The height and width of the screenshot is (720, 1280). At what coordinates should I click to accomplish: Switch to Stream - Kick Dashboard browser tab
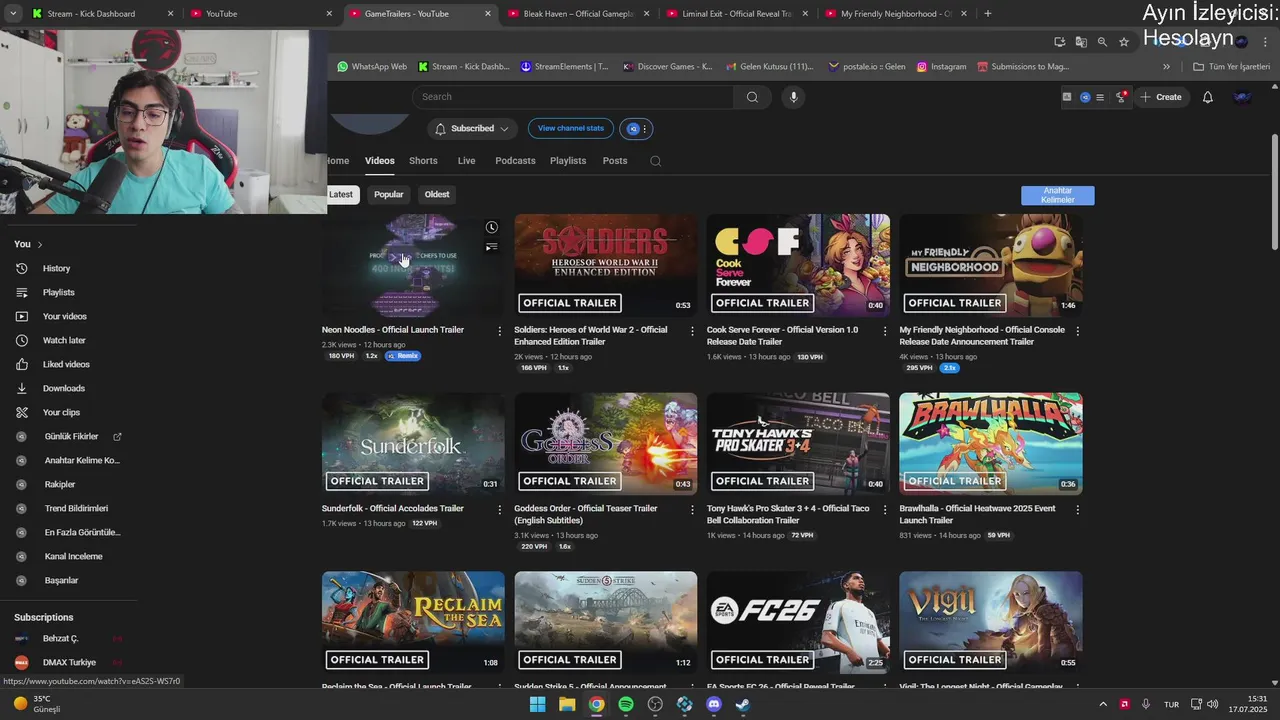(x=100, y=14)
